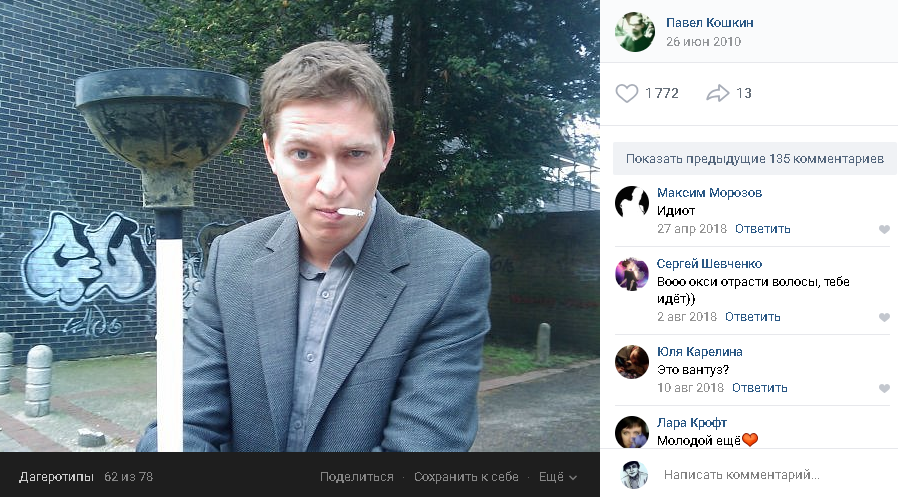Image resolution: width=898 pixels, height=497 pixels.
Task: Open Лара Крофт's avatar
Action: pos(632,432)
